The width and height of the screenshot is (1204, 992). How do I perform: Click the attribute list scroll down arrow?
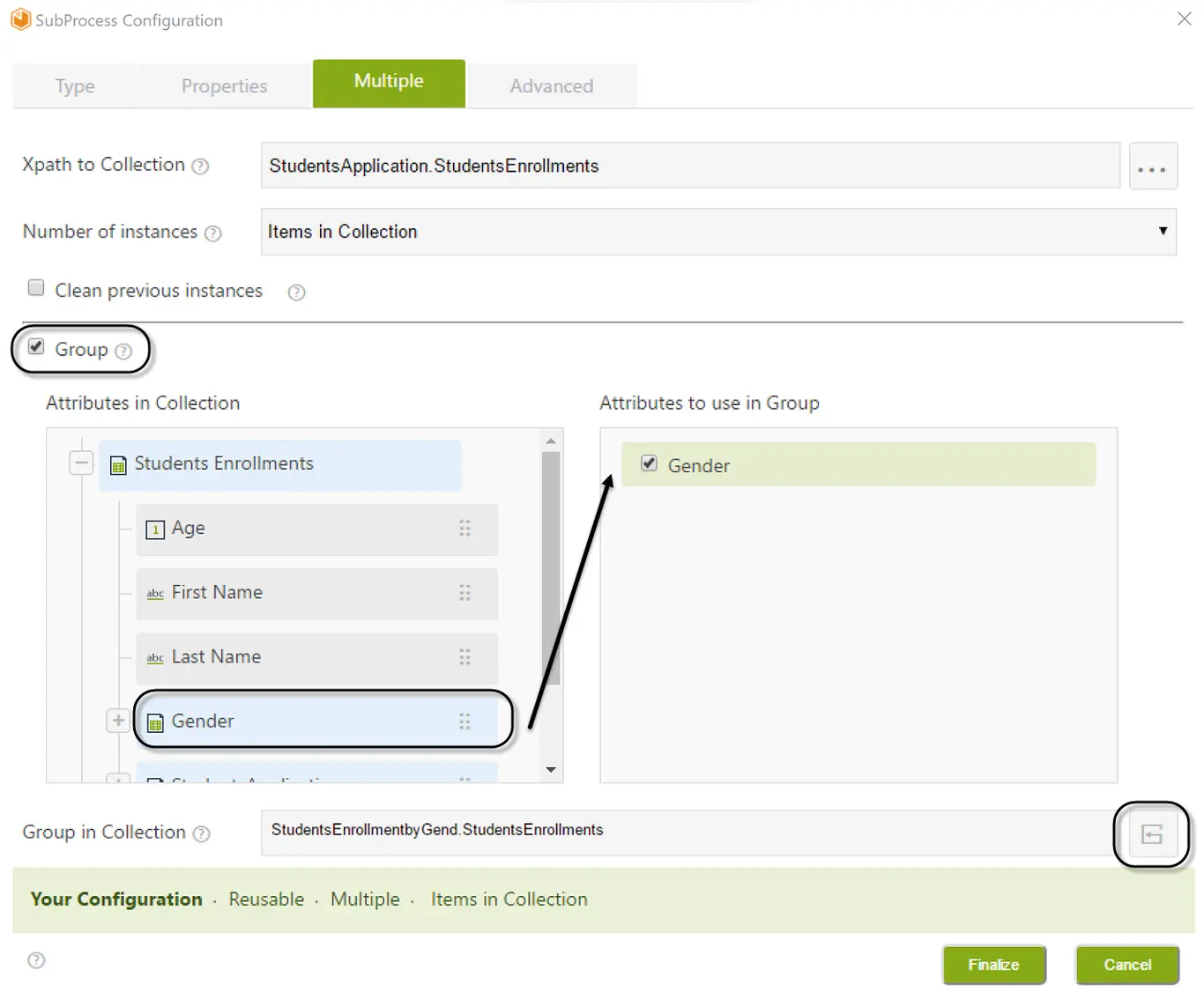tap(551, 770)
